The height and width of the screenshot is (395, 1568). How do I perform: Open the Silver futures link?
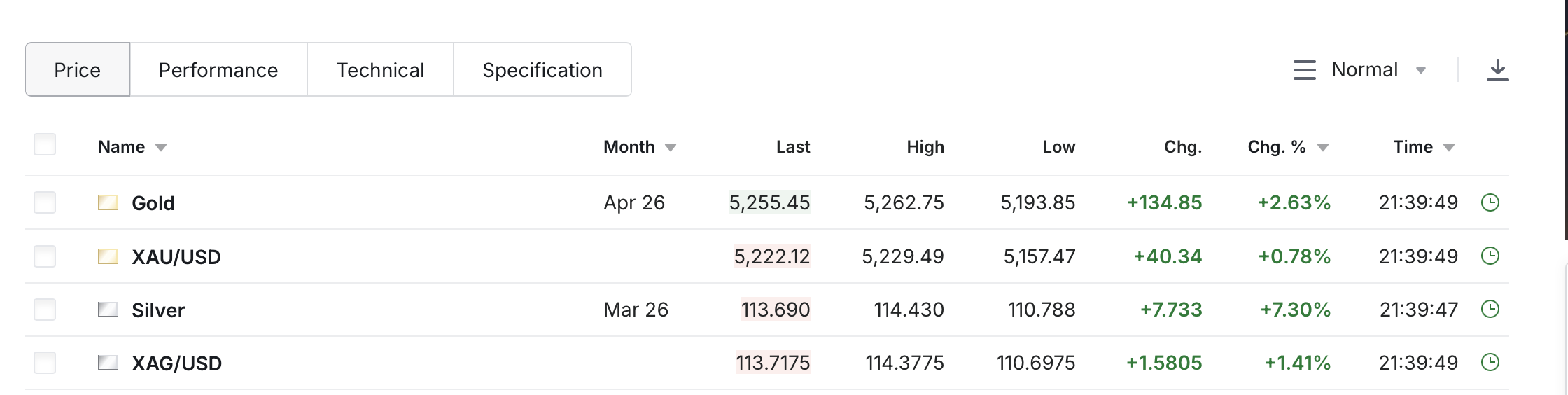point(158,310)
